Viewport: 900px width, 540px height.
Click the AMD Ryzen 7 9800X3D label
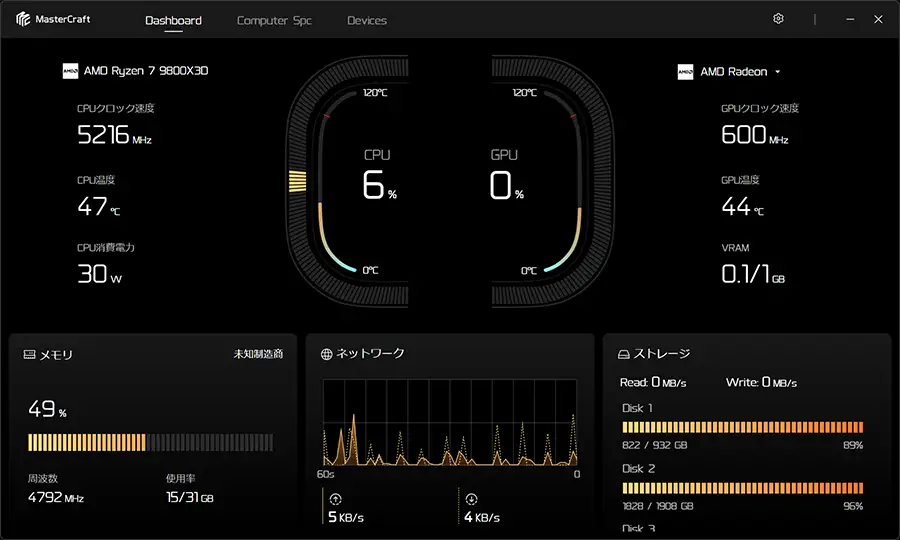pos(146,71)
